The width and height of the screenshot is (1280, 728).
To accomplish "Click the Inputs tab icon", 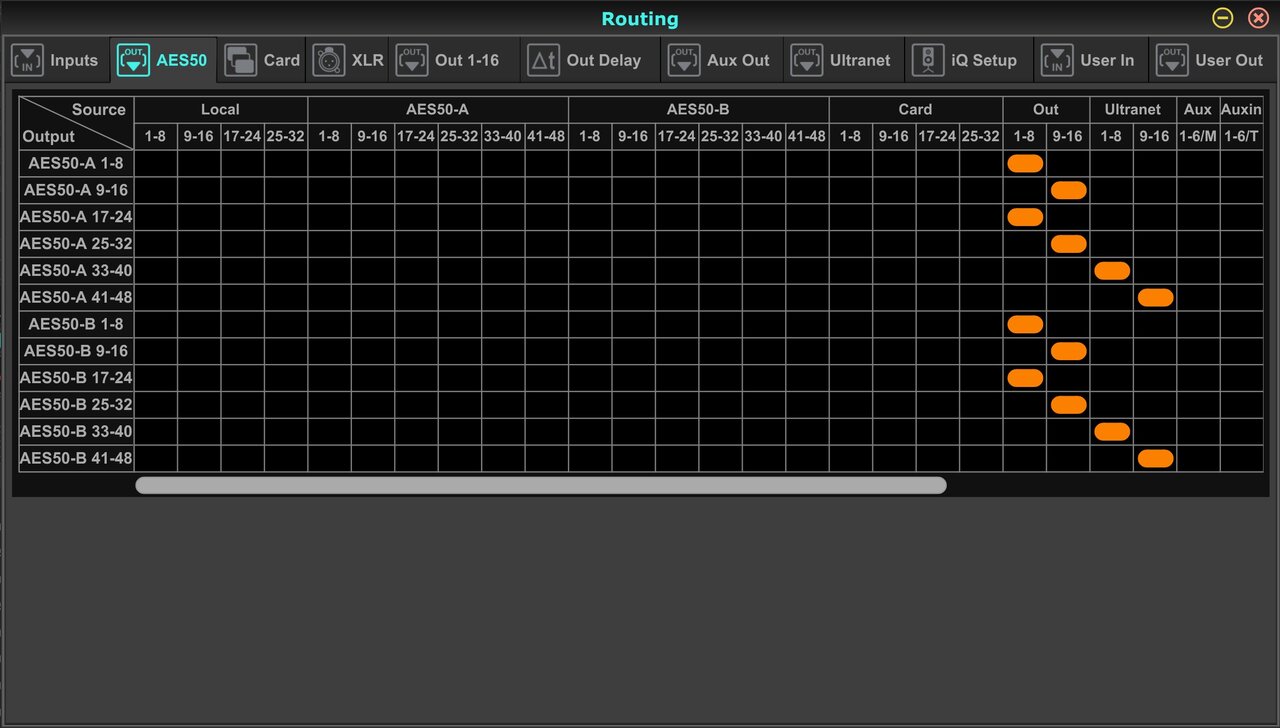I will click(27, 60).
